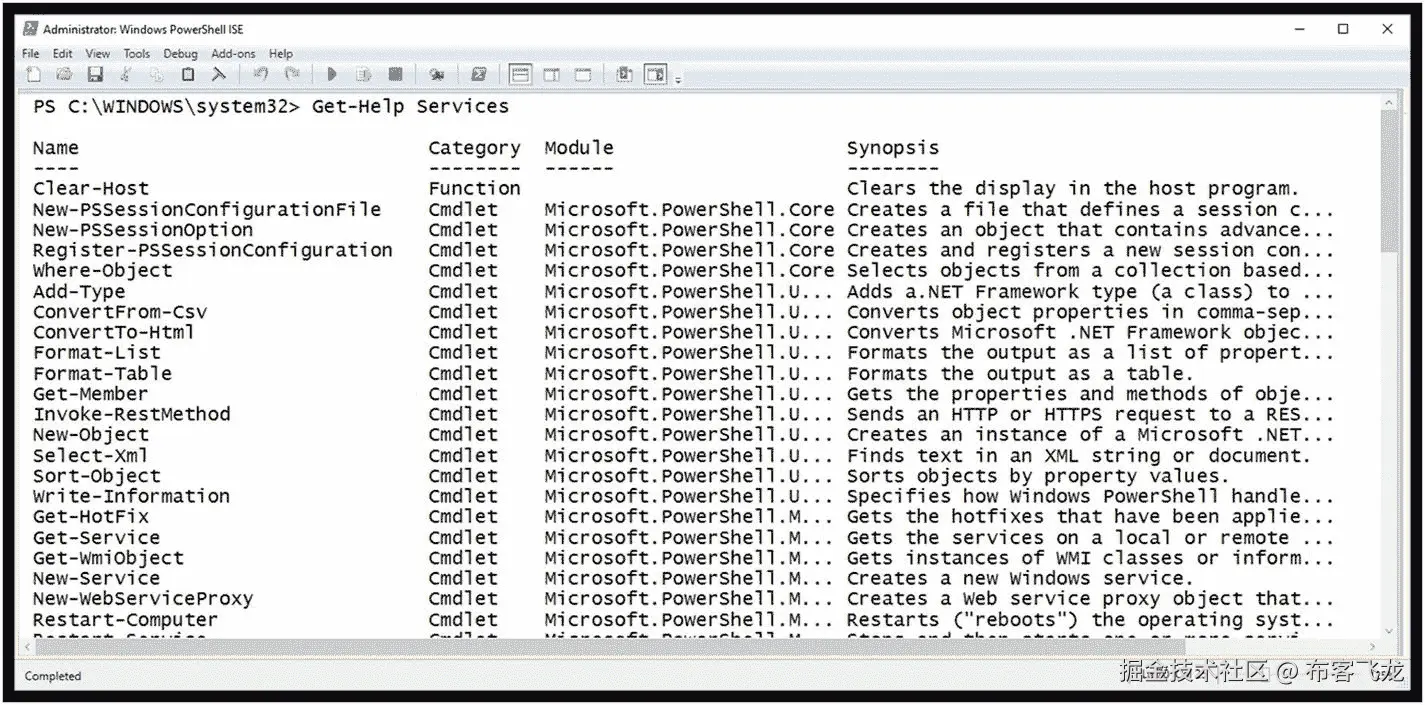Stop the running operation
The width and height of the screenshot is (1425, 705).
click(x=394, y=74)
